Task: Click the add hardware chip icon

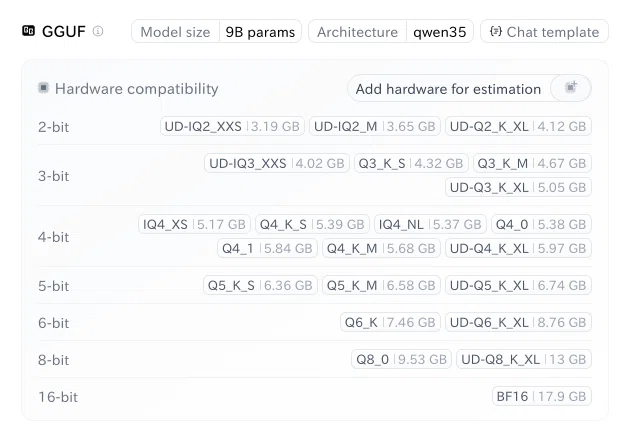Action: (571, 87)
